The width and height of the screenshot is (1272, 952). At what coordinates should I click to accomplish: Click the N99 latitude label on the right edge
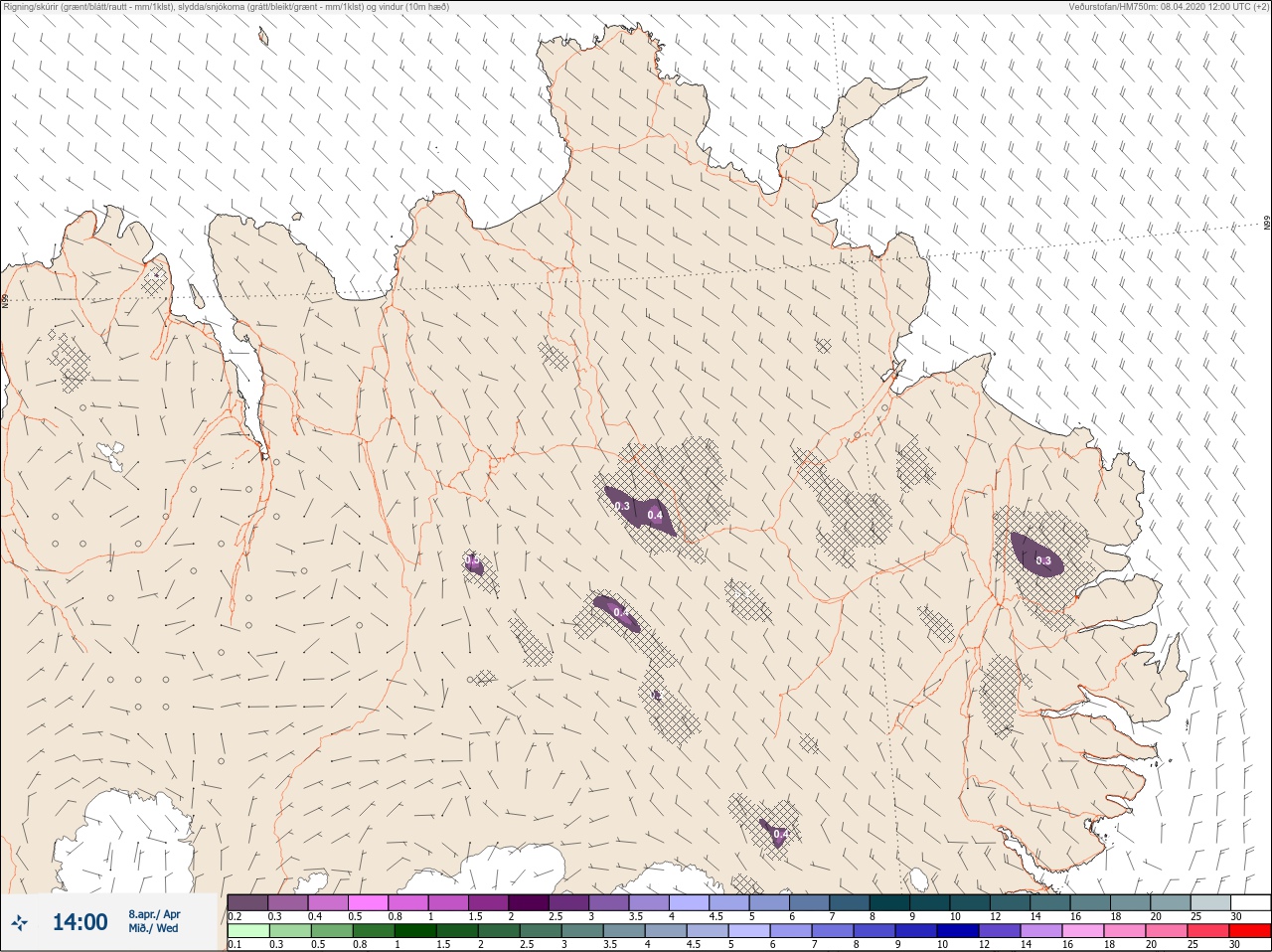1267,224
